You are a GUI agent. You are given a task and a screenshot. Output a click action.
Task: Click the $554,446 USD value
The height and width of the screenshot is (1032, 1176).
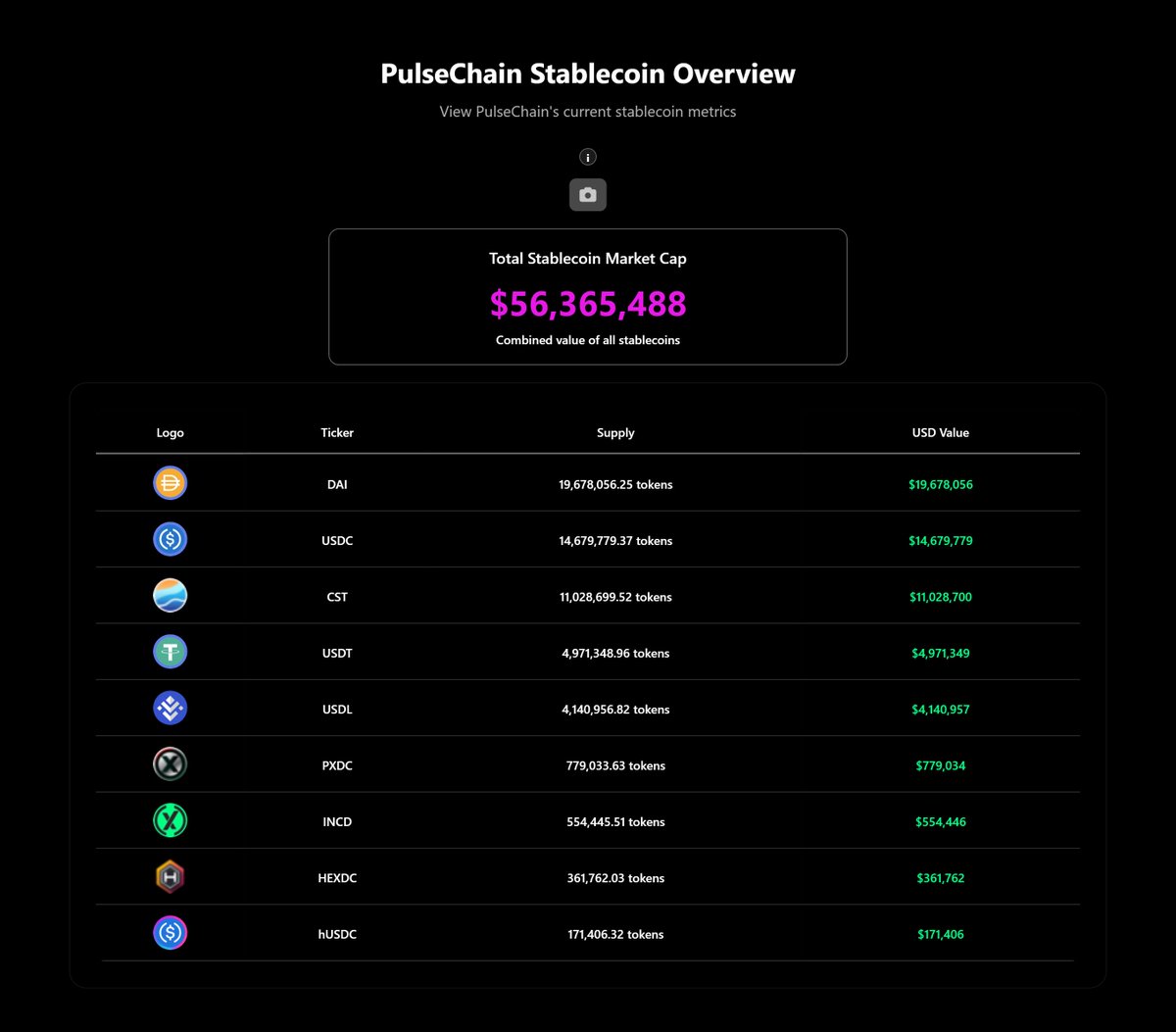(x=941, y=822)
